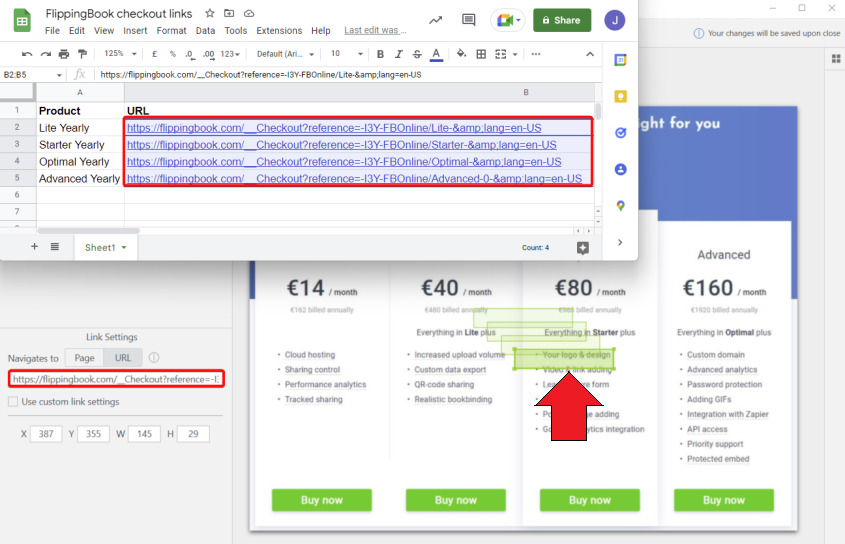
Task: Open comment history icon
Action: (x=468, y=20)
